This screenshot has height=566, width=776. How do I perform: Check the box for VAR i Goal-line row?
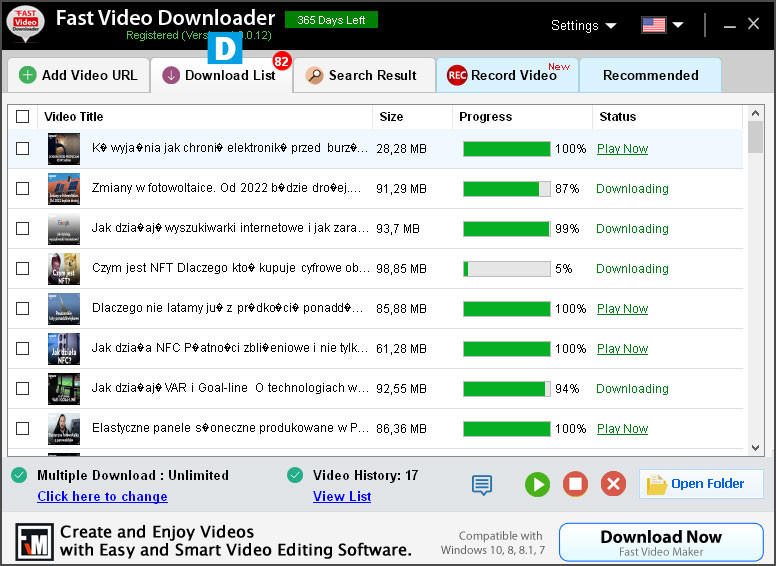pos(22,389)
